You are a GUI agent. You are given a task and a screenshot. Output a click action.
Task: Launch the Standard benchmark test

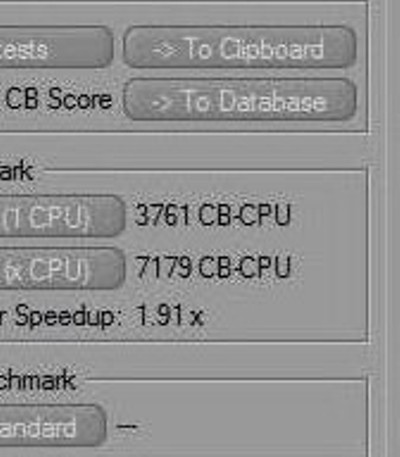(52, 426)
